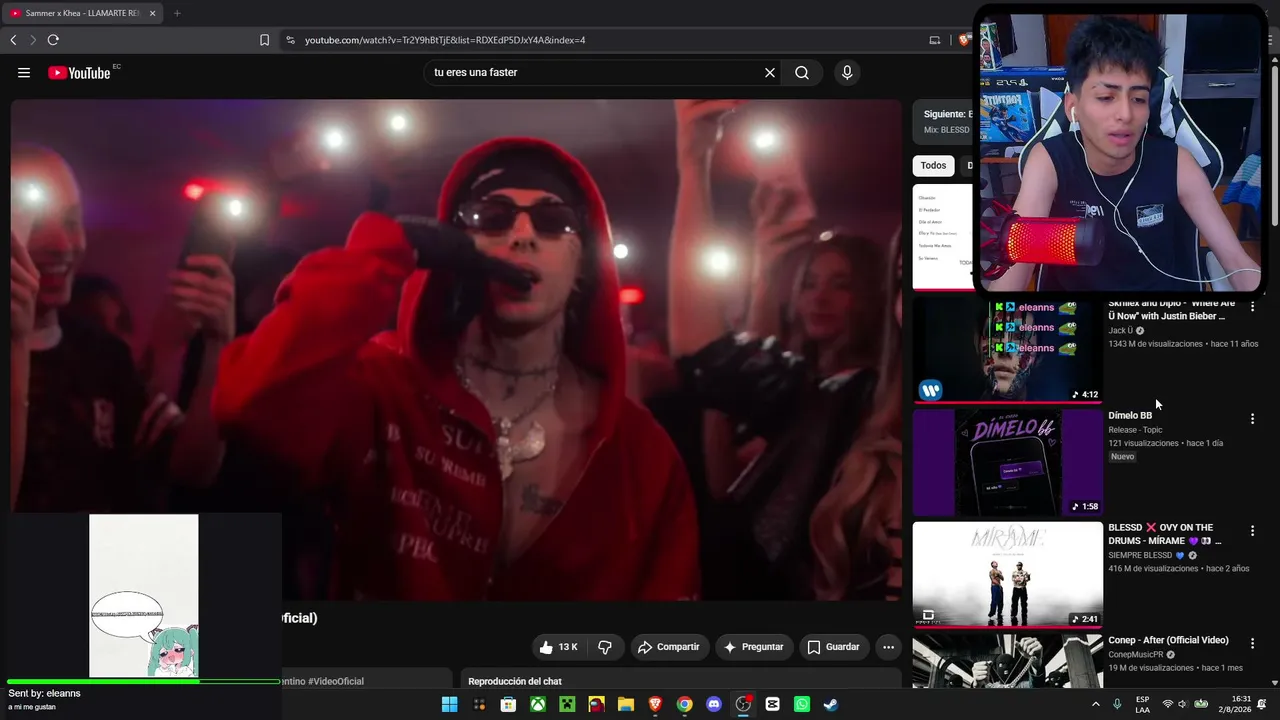Screen dimensions: 1280x720
Task: Open Google Chrome from the taskbar
Action: point(684,704)
